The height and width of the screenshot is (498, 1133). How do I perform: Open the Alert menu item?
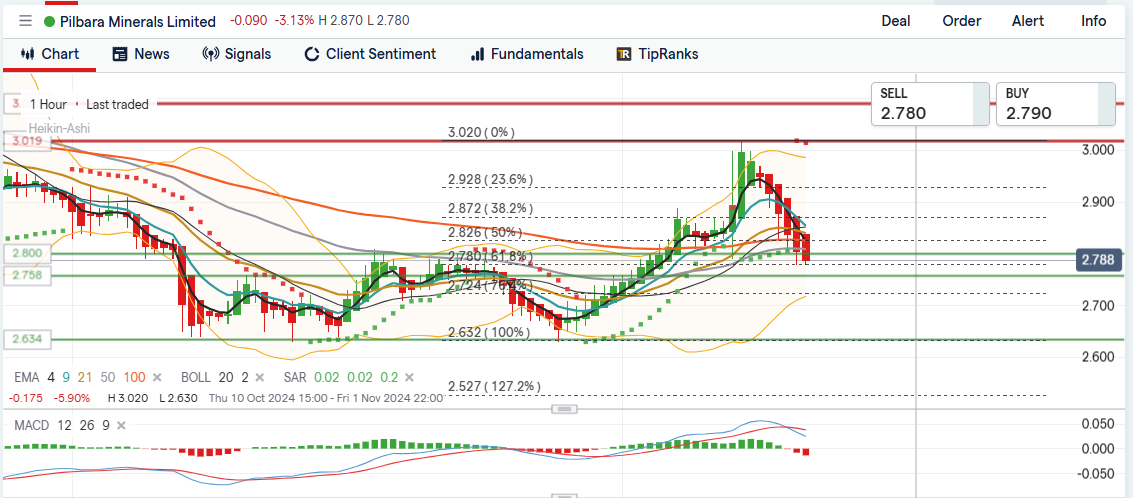coord(1027,21)
